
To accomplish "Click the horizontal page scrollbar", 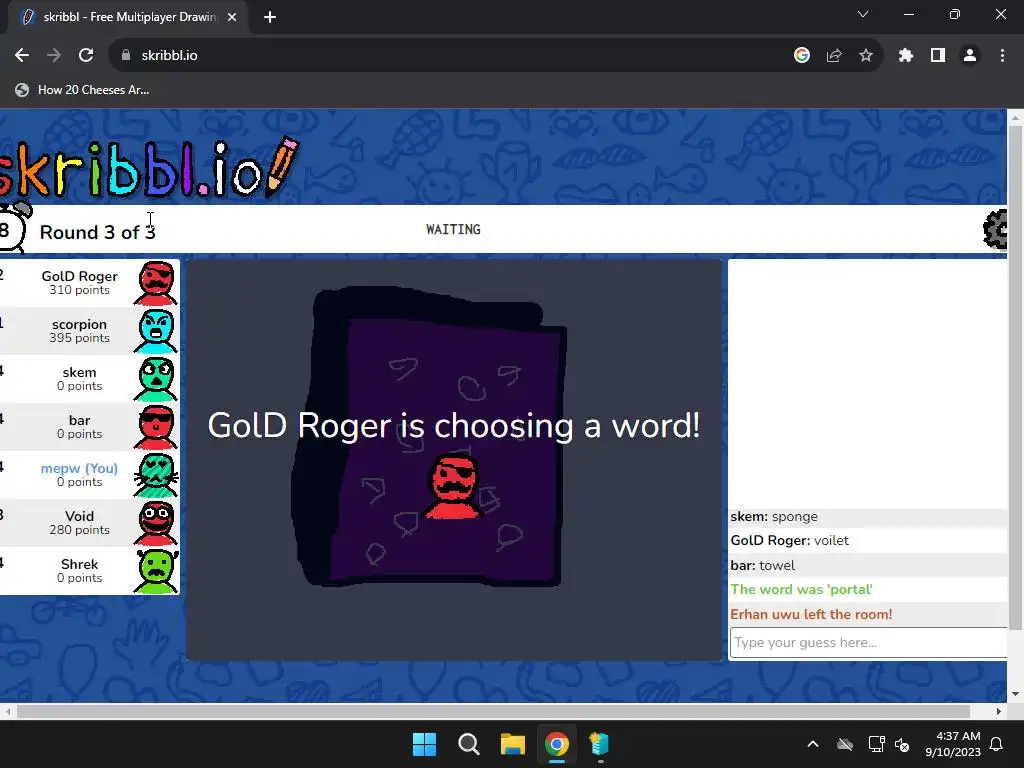I will coord(493,711).
